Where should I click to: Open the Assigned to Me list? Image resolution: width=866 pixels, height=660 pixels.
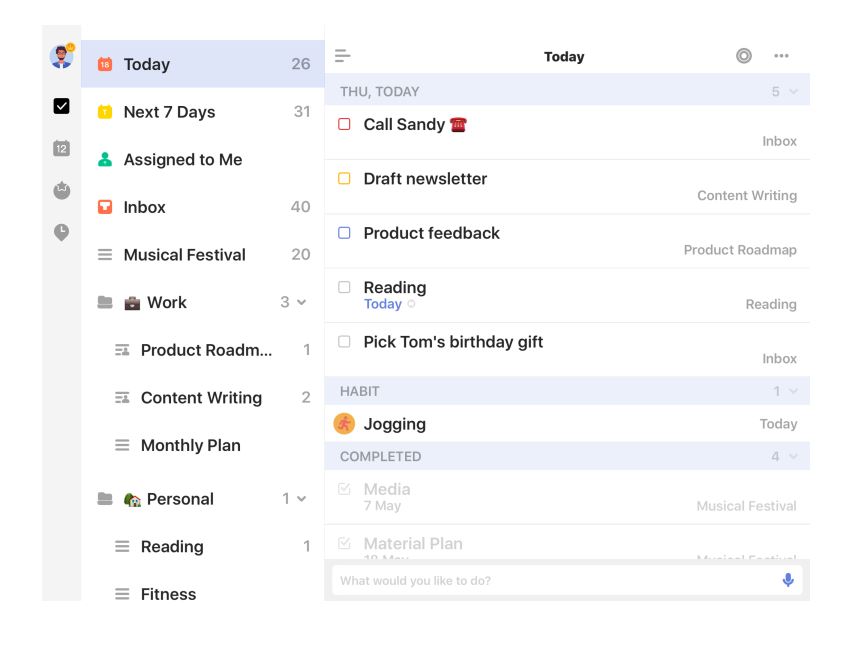tap(203, 160)
